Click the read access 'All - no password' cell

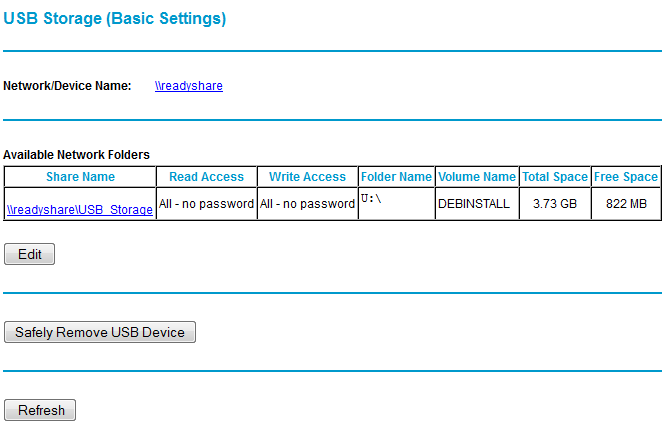coord(207,204)
